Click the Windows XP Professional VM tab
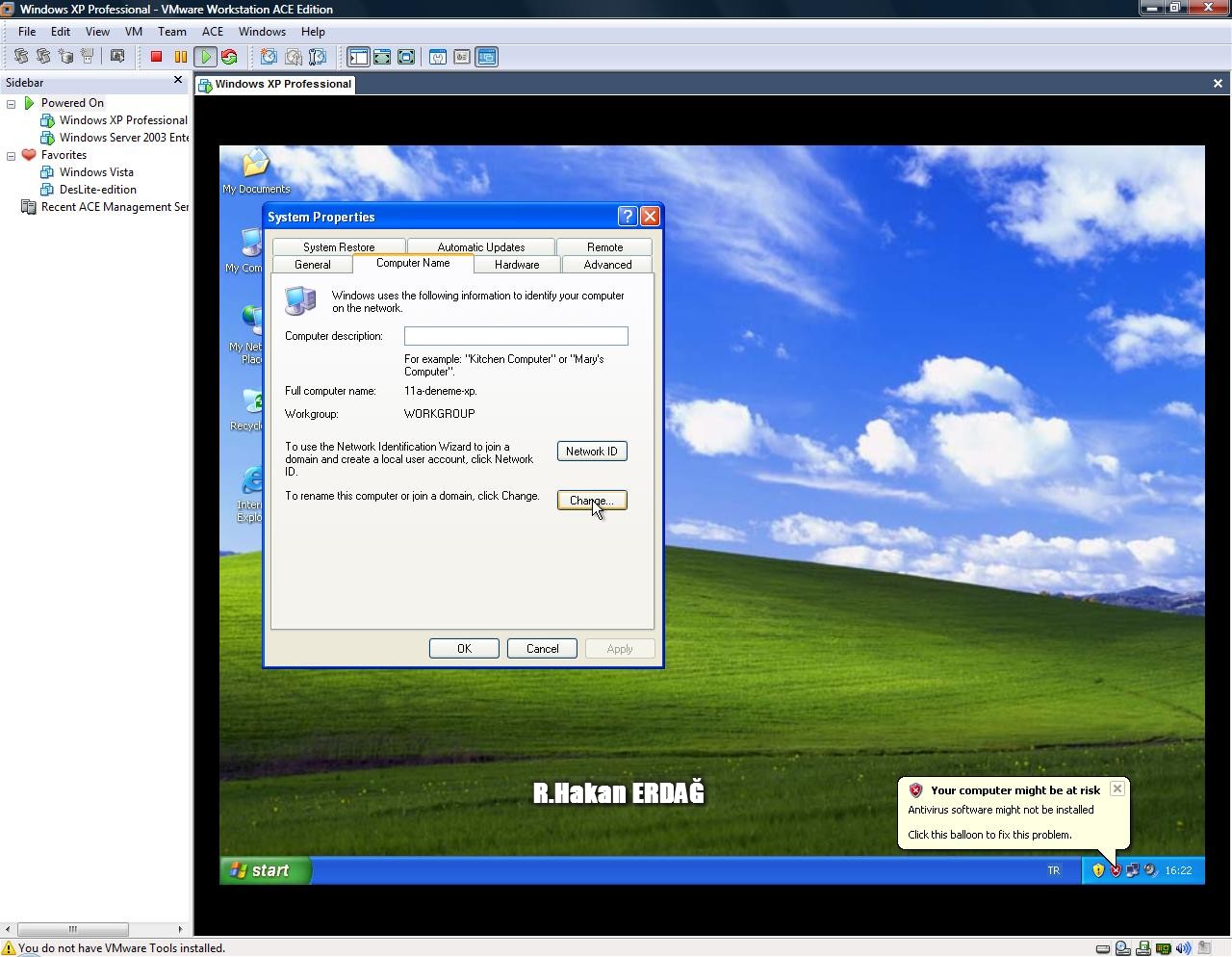 tap(275, 84)
